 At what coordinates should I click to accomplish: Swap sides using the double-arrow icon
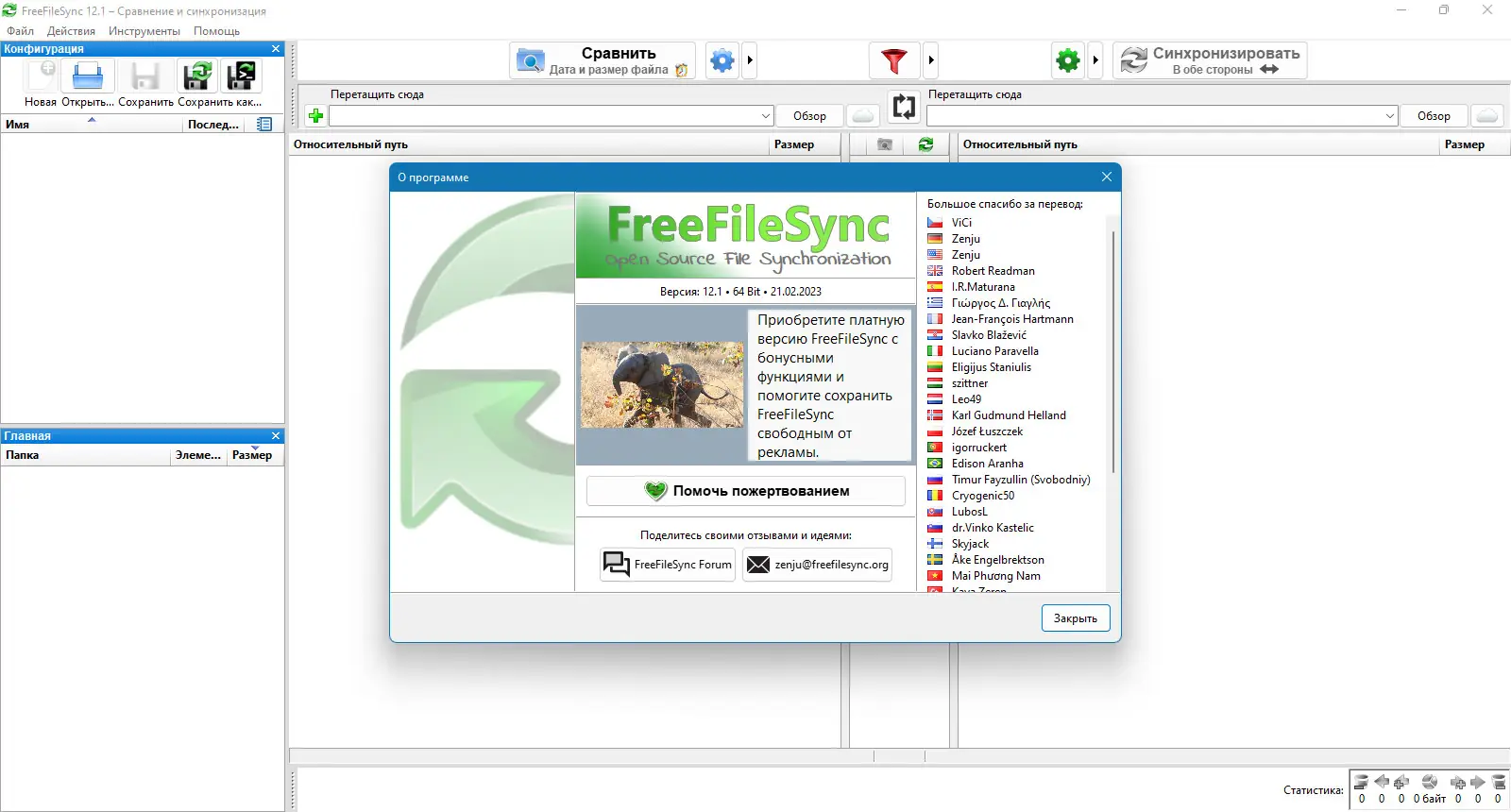click(904, 107)
